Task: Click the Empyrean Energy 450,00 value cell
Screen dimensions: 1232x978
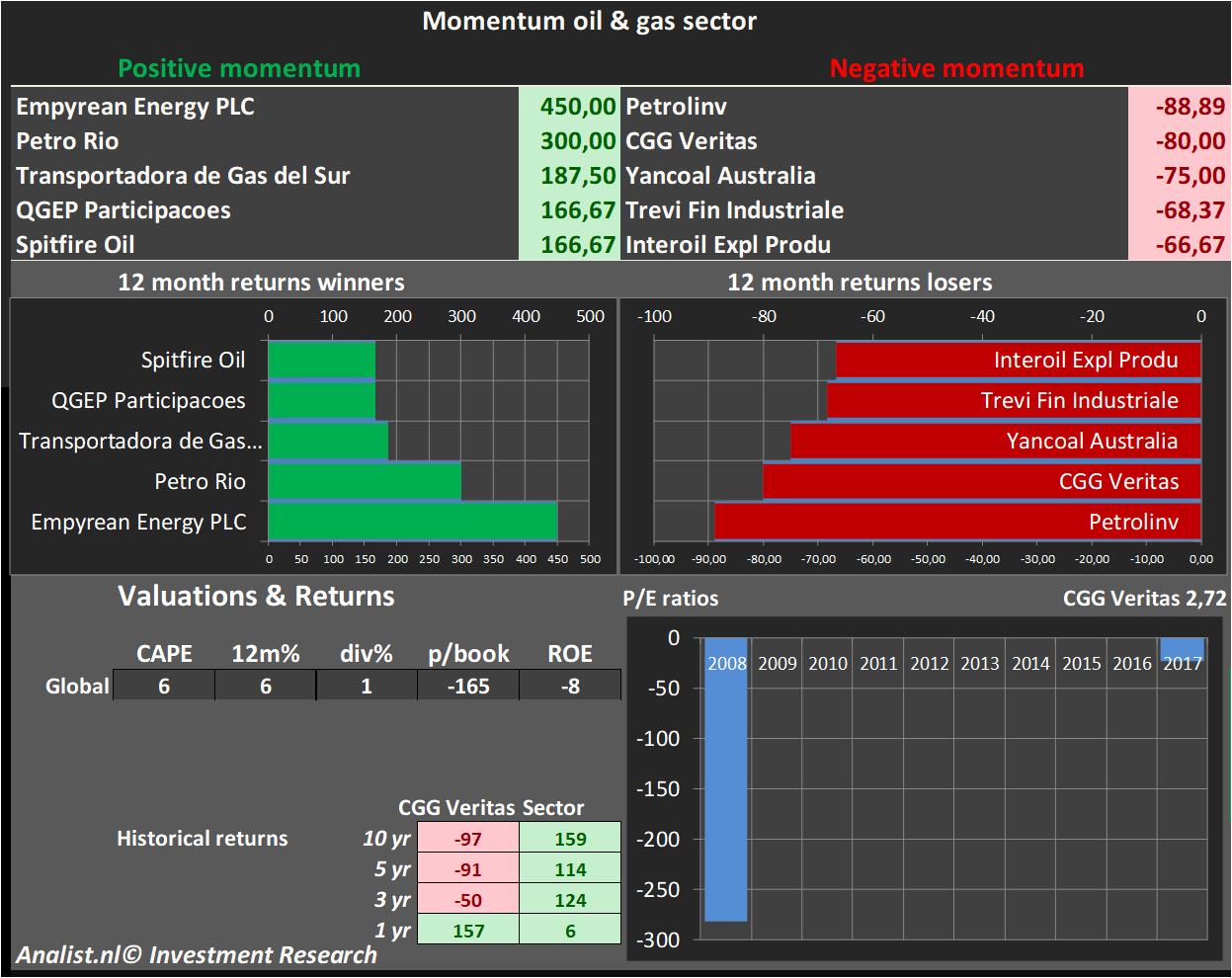Action: pyautogui.click(x=569, y=107)
